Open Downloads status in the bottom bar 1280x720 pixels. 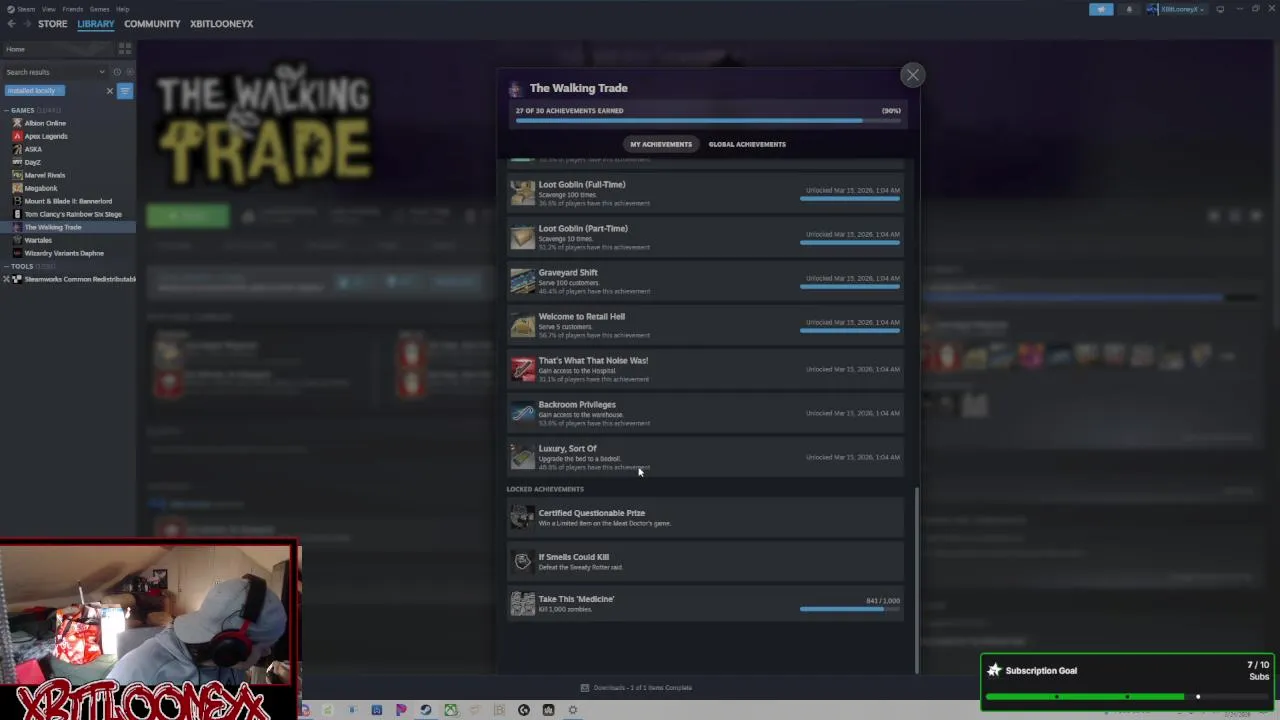[x=637, y=688]
